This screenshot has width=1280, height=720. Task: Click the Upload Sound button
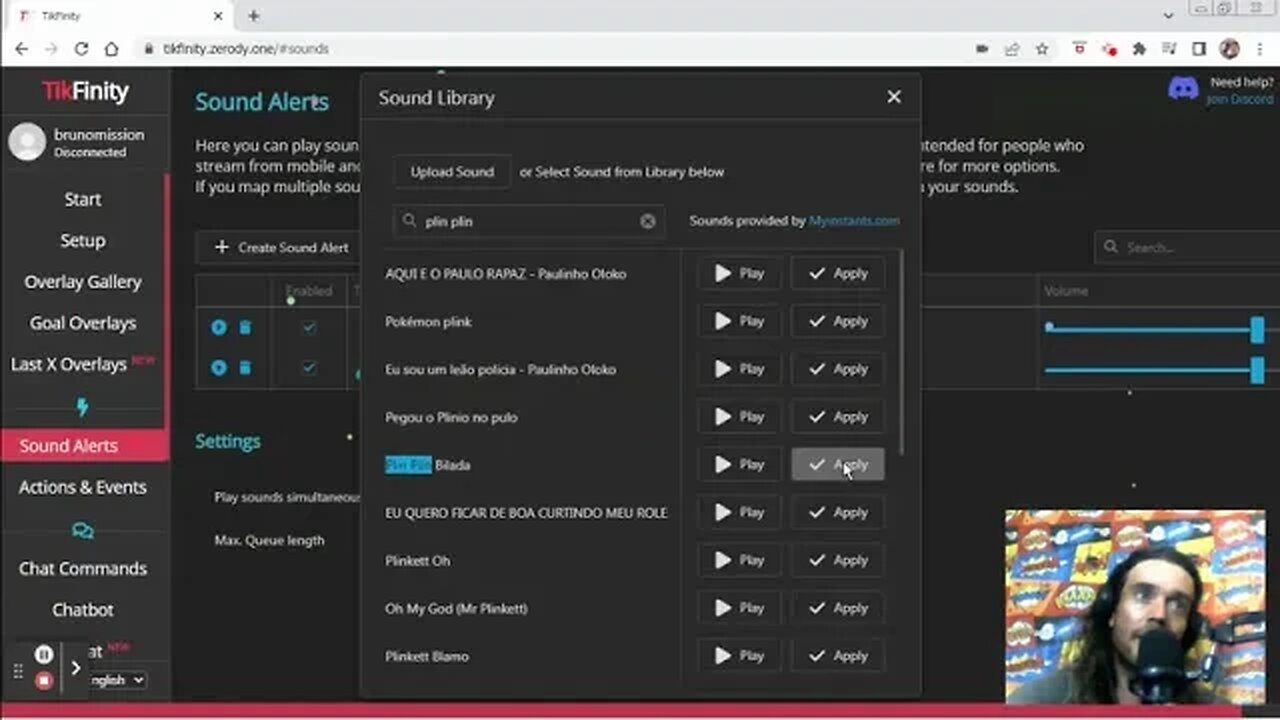452,172
